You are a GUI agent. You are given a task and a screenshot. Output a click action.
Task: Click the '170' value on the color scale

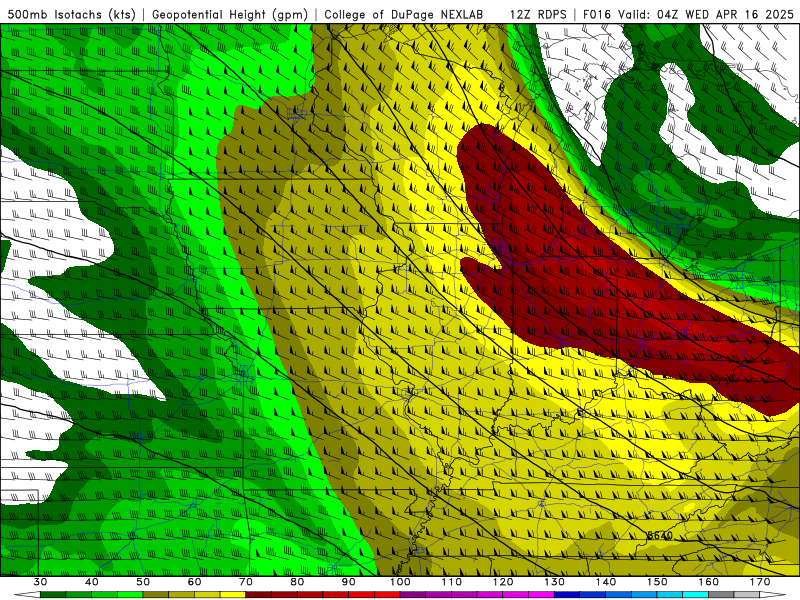(760, 582)
